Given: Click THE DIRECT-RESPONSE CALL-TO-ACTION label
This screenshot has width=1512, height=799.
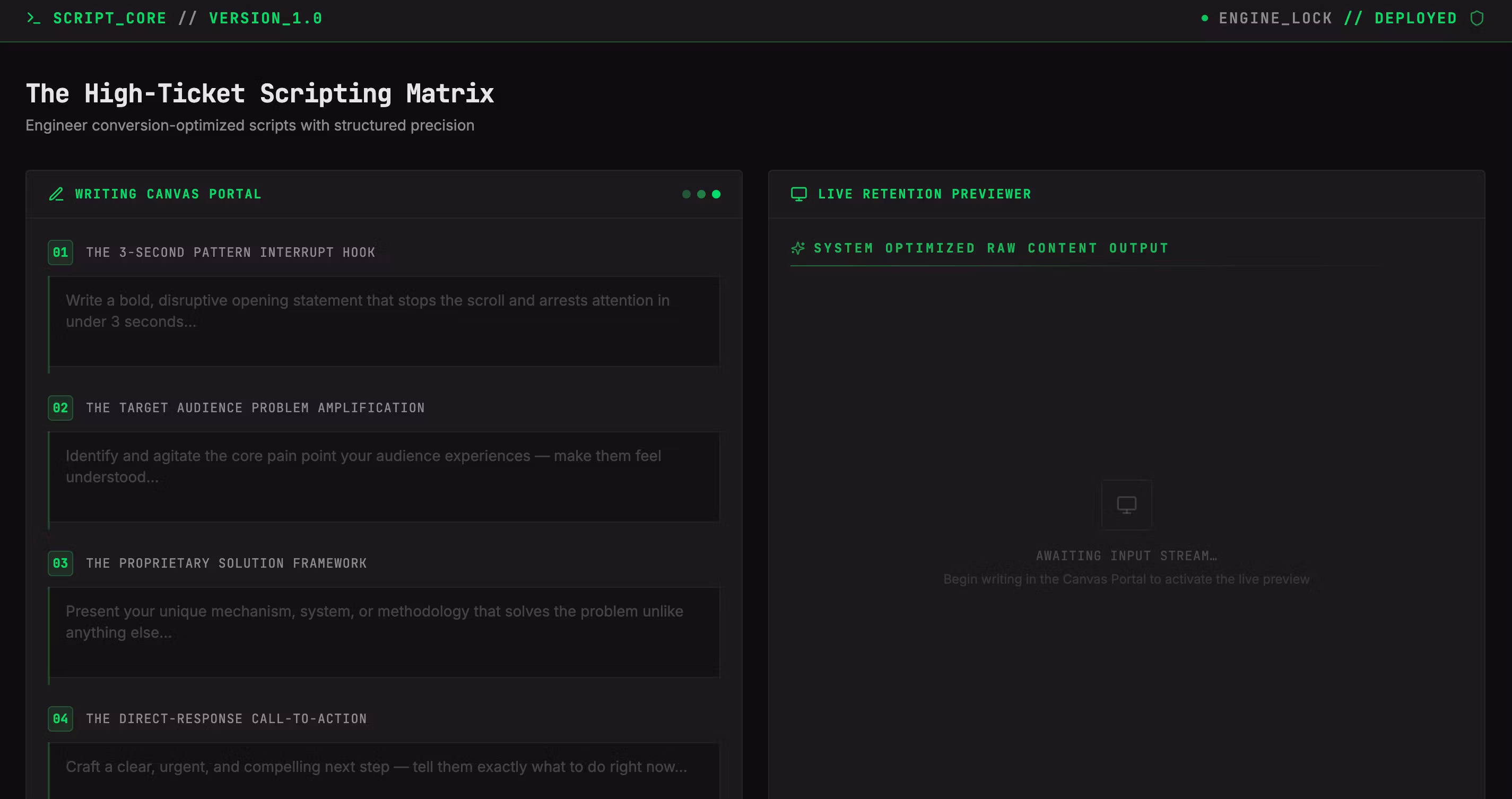Looking at the screenshot, I should point(227,719).
